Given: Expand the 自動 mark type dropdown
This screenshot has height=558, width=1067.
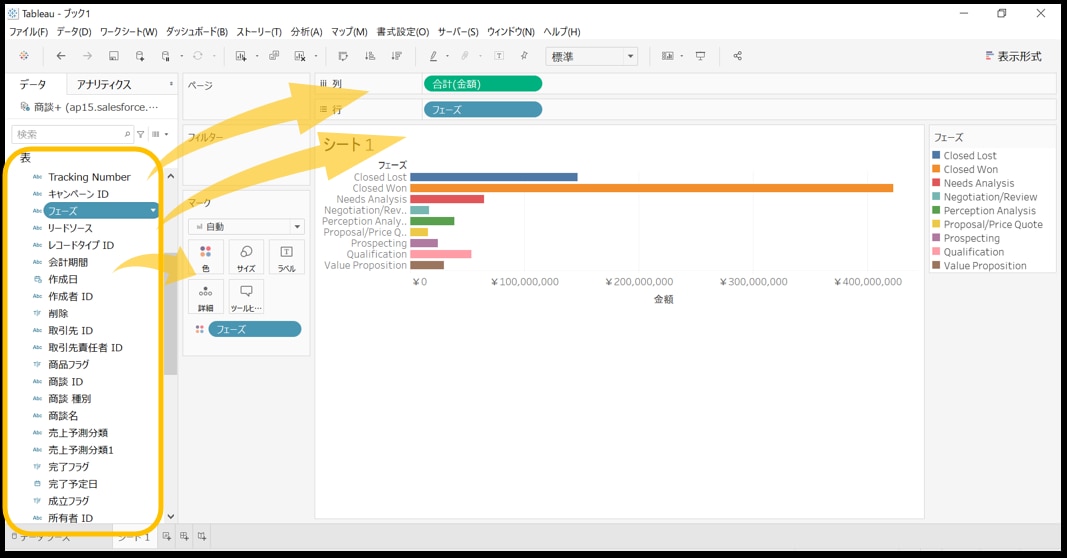Looking at the screenshot, I should pos(246,227).
